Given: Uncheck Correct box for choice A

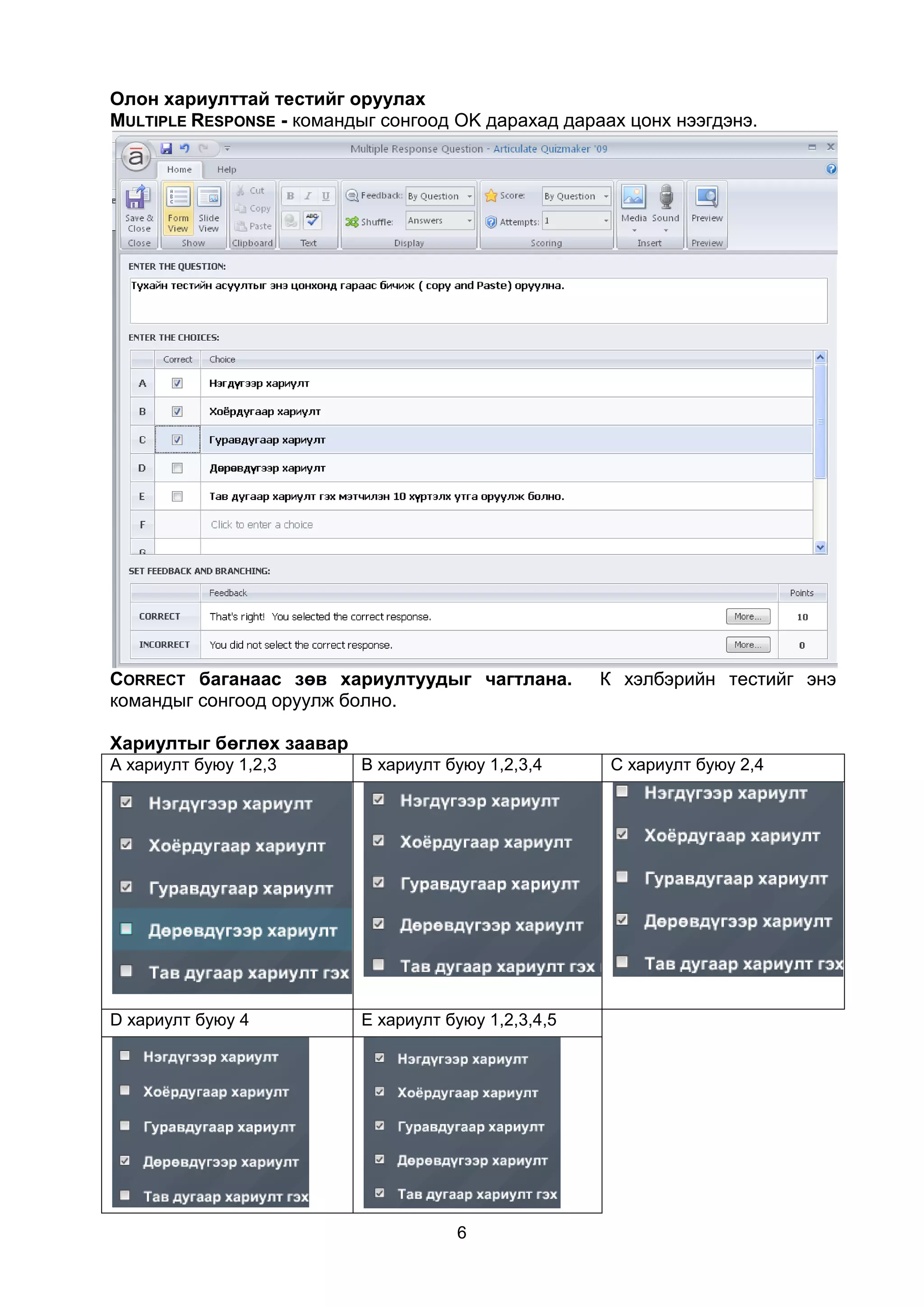Looking at the screenshot, I should [x=177, y=383].
